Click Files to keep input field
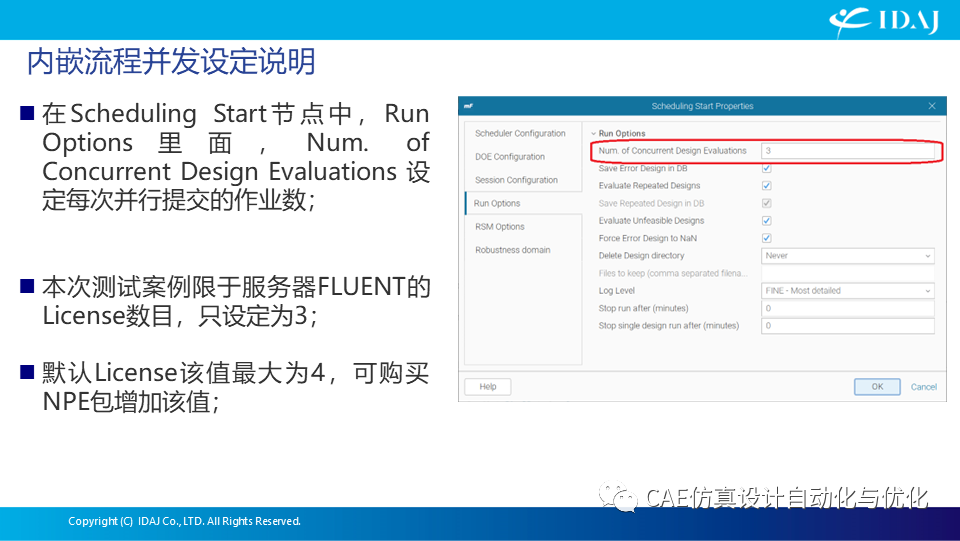960x541 pixels. (x=848, y=273)
